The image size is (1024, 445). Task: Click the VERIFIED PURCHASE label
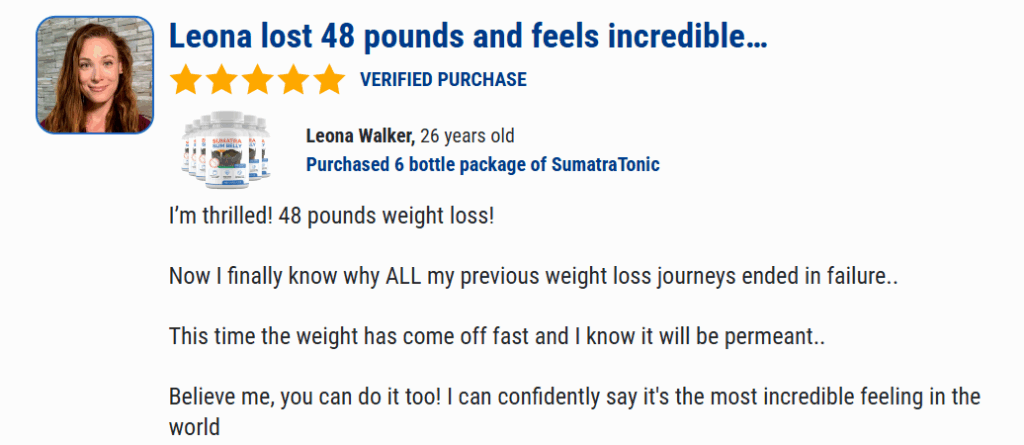(443, 80)
